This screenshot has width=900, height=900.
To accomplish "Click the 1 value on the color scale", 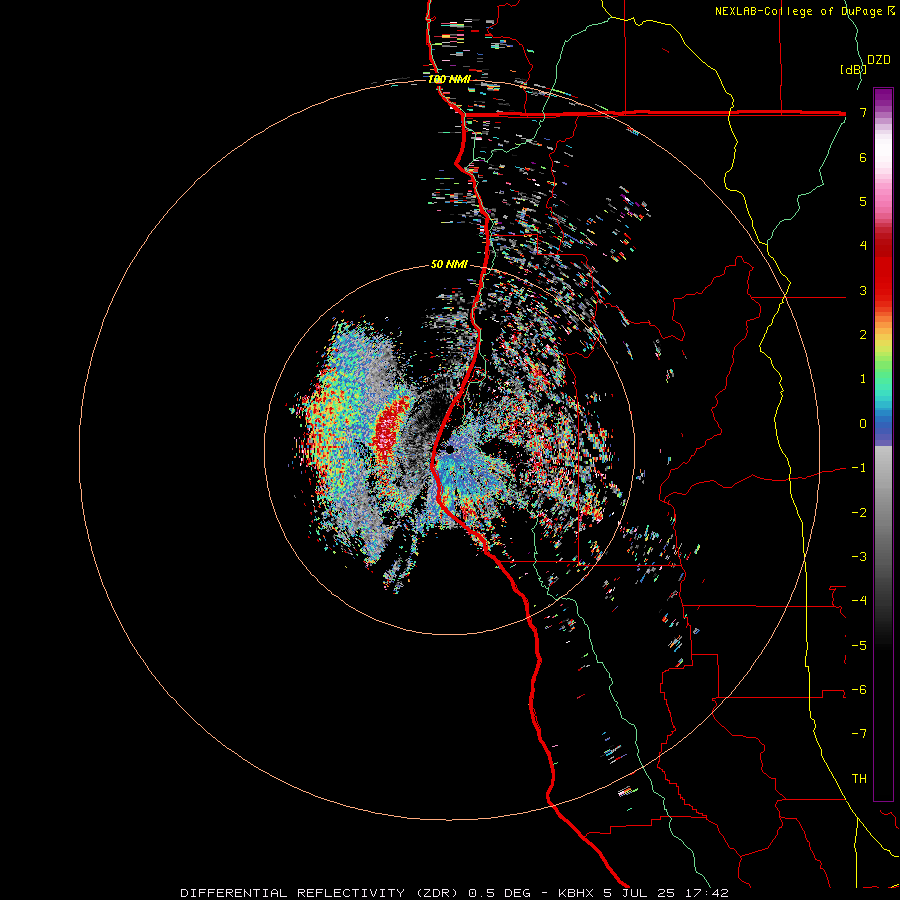I will point(863,379).
